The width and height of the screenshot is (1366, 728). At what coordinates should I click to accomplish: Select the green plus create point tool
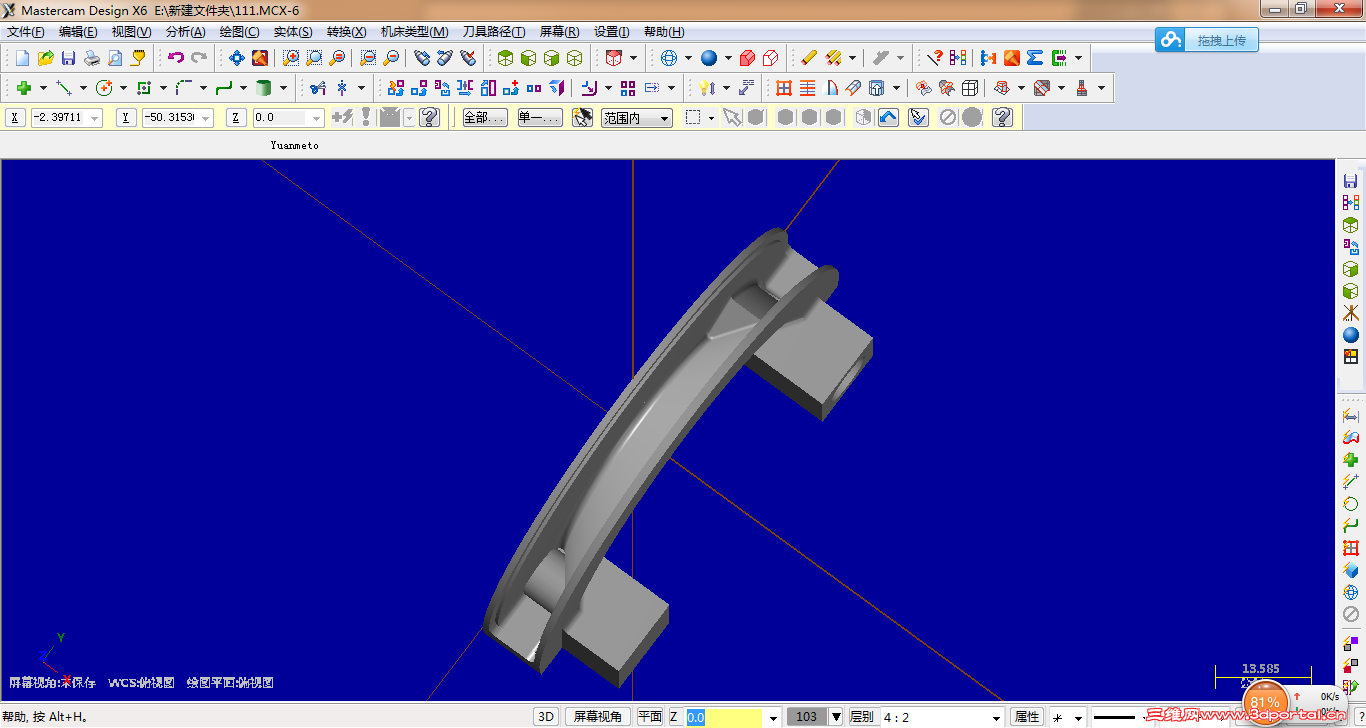coord(24,88)
